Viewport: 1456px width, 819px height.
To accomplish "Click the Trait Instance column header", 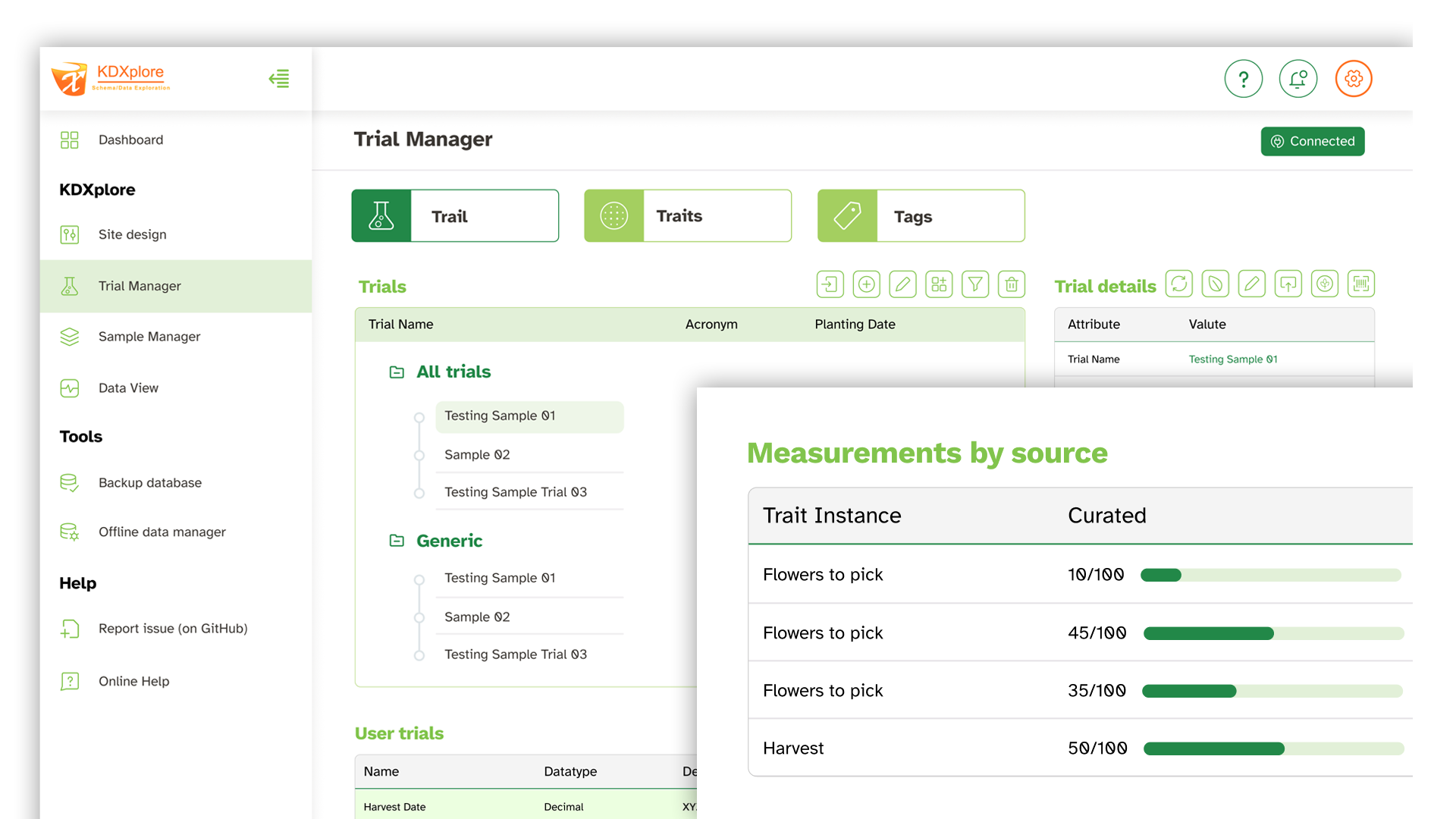I will coord(832,516).
